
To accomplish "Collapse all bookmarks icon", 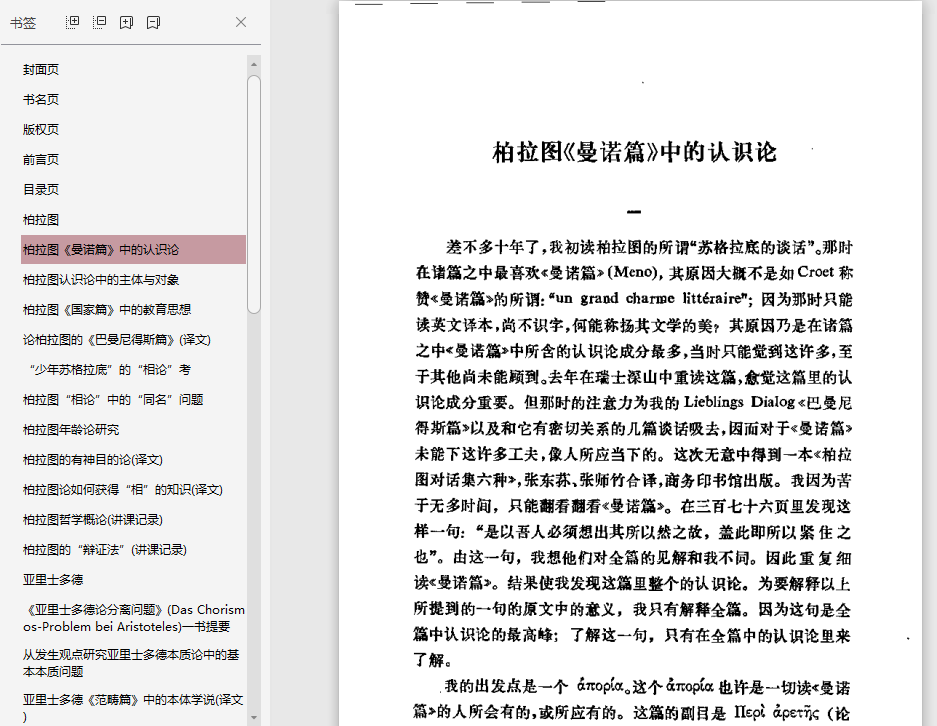I will point(99,23).
